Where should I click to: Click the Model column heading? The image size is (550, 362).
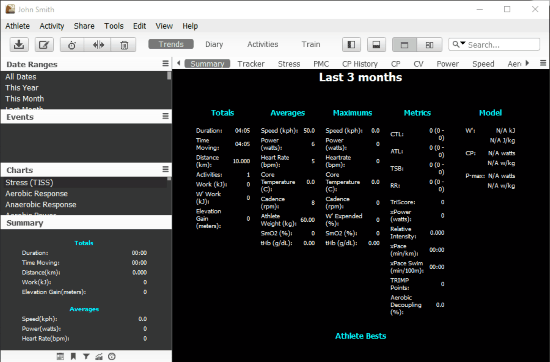(x=490, y=113)
